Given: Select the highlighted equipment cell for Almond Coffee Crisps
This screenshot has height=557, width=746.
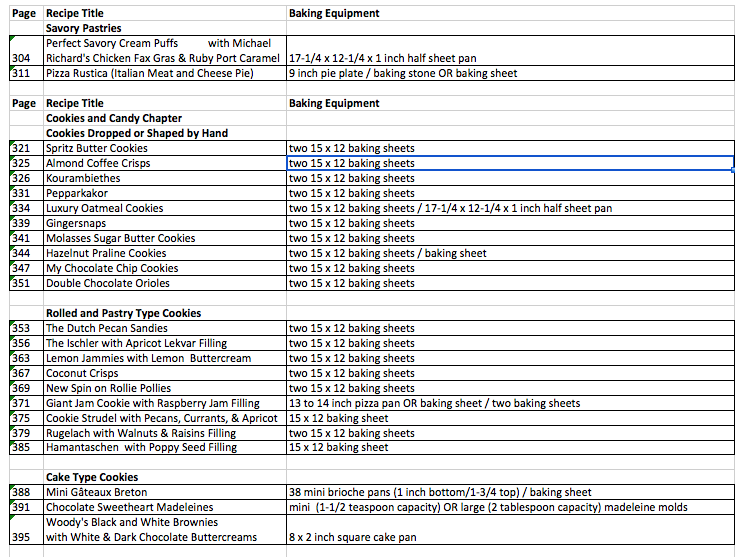Looking at the screenshot, I should pos(510,163).
